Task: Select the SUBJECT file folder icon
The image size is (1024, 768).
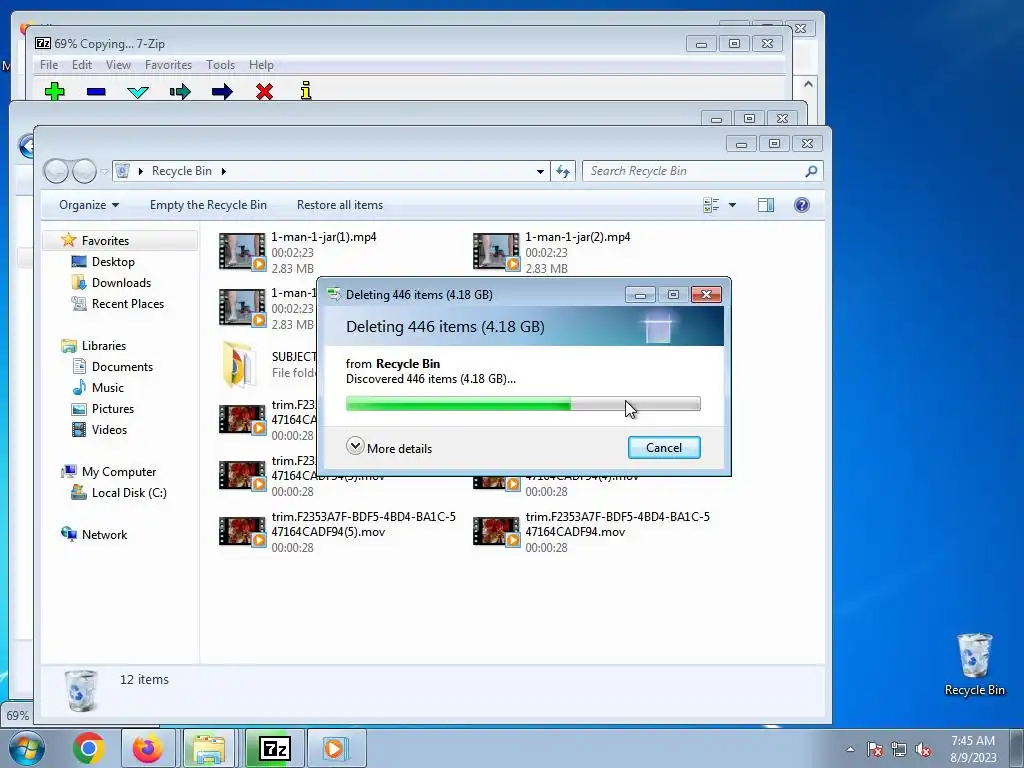Action: 239,364
